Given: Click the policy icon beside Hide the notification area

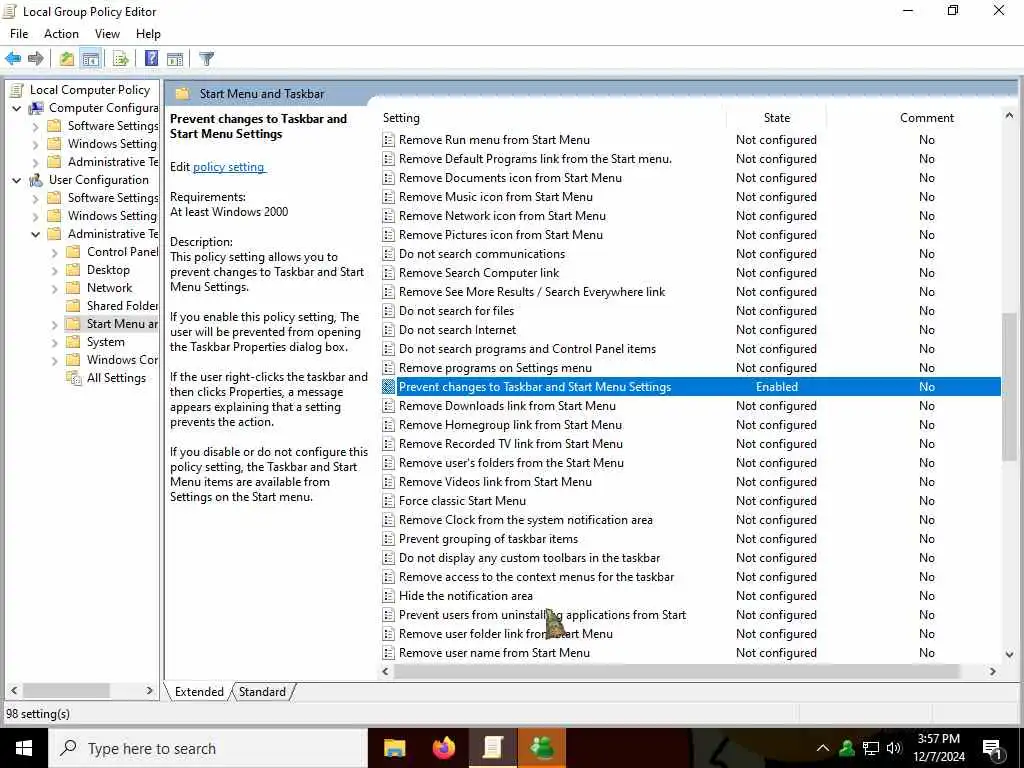Looking at the screenshot, I should click(389, 596).
